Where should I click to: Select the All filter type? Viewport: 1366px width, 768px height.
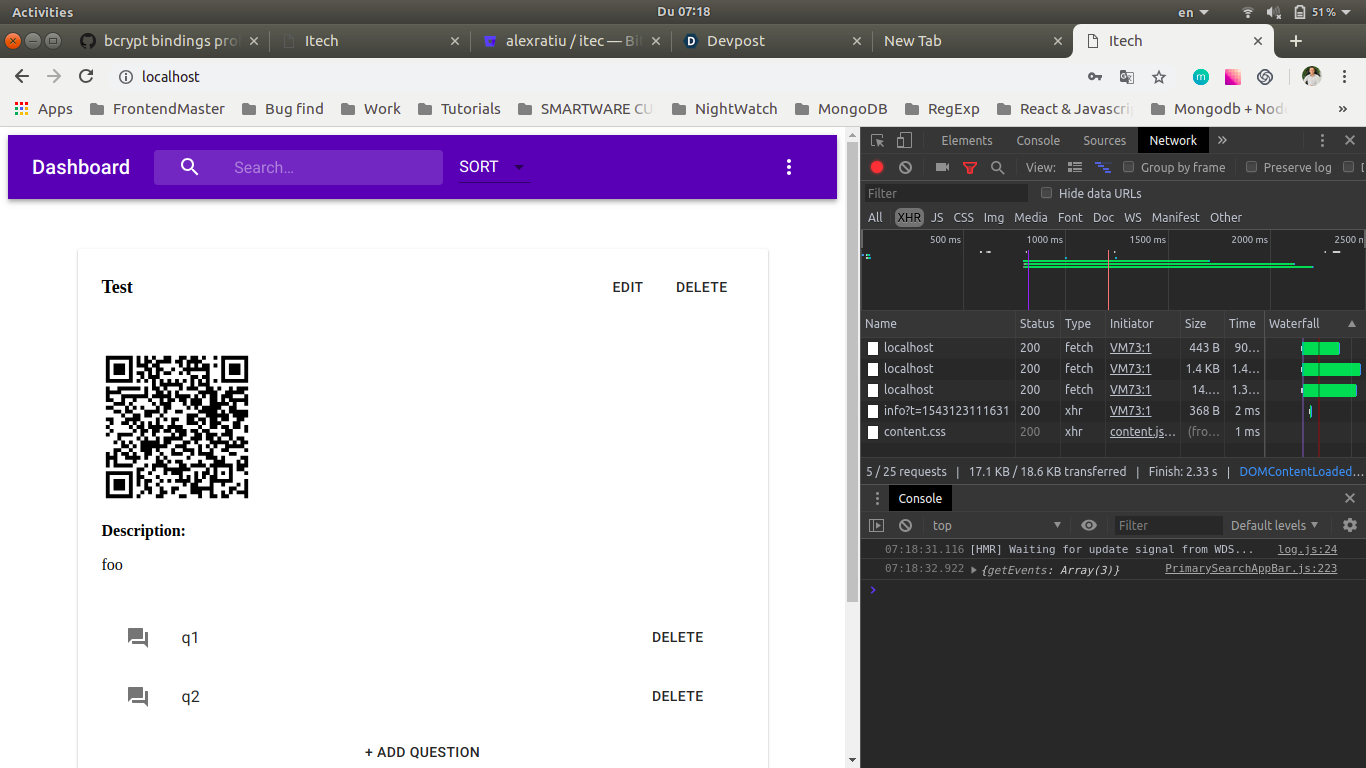click(x=875, y=217)
